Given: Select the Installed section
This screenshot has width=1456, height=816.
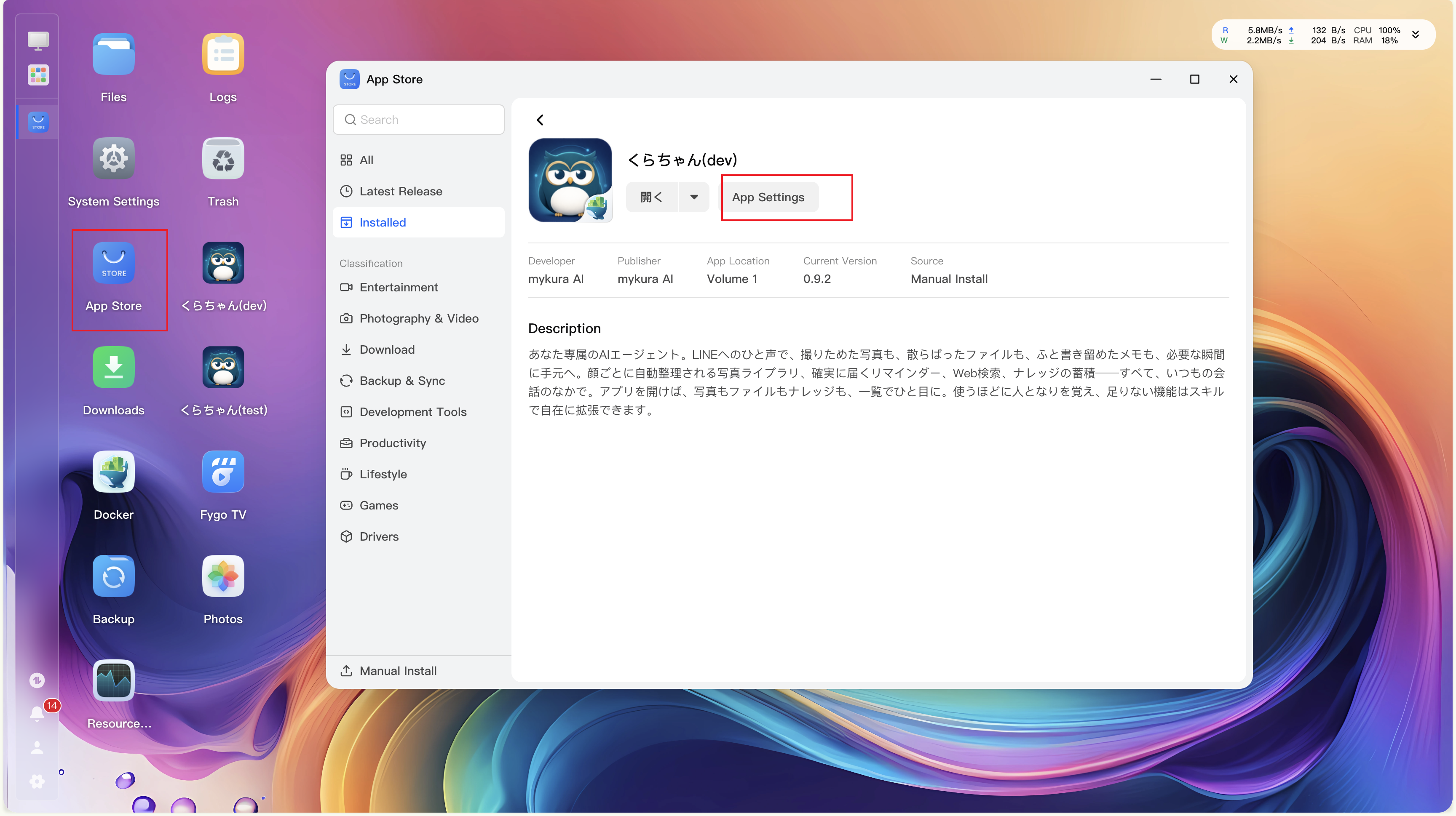Looking at the screenshot, I should pos(419,222).
